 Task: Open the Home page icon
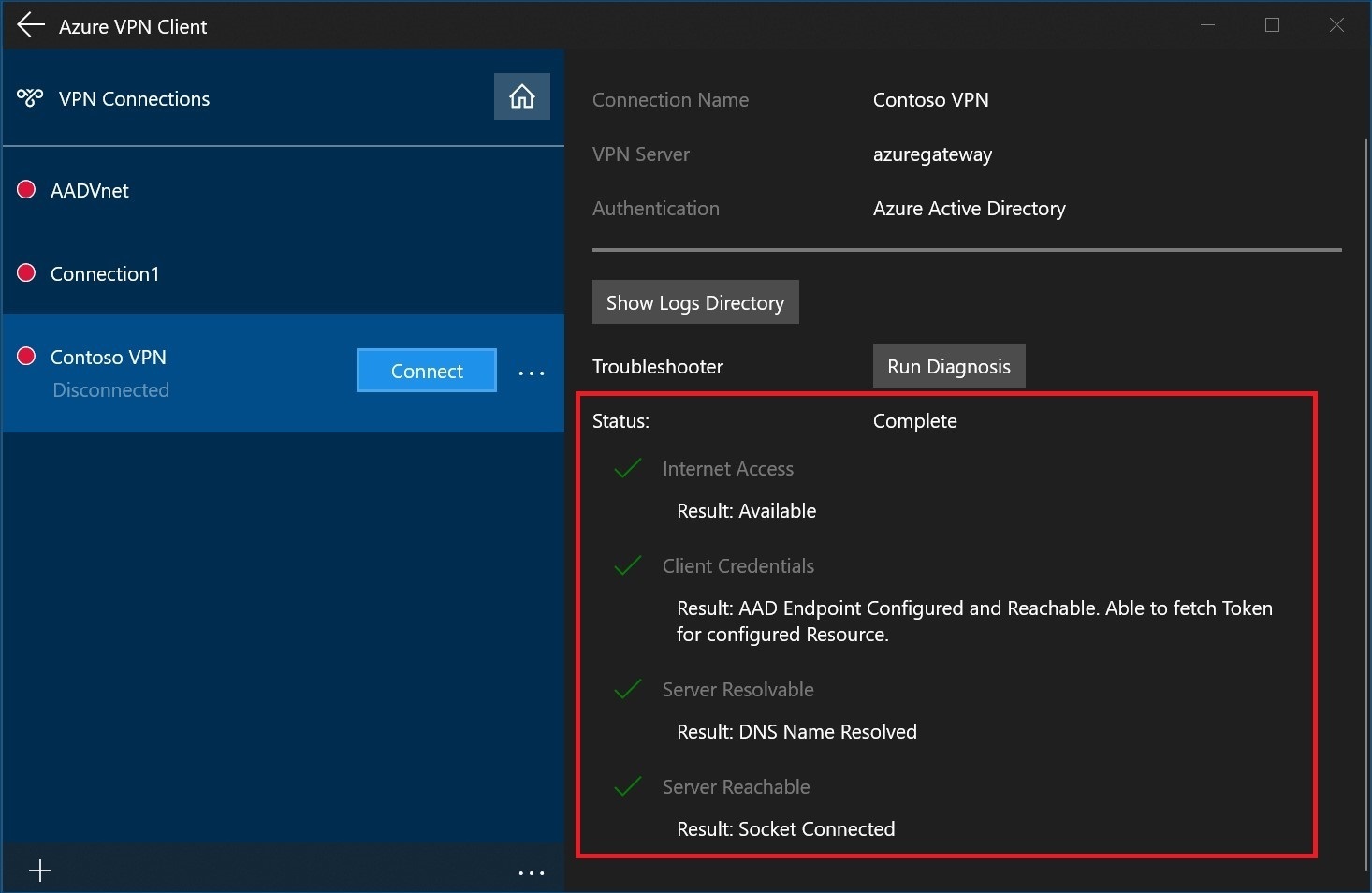[x=522, y=96]
